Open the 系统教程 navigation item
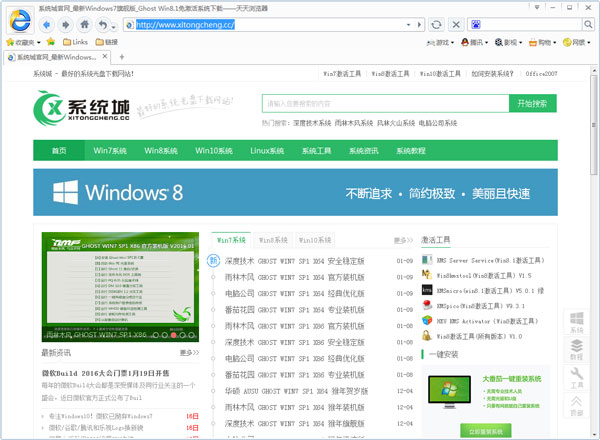This screenshot has height=440, width=600. (411, 151)
